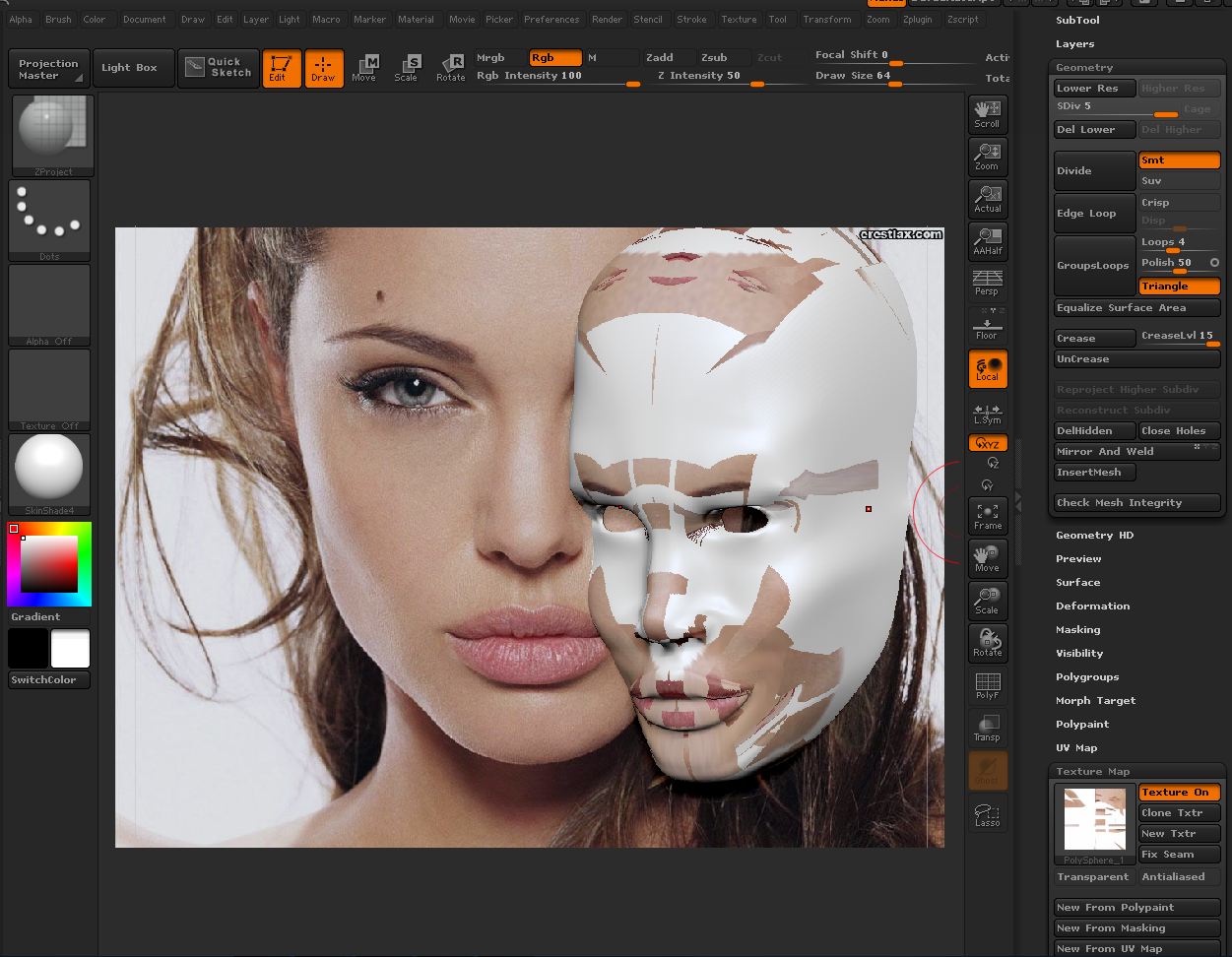Open the ZProject brush thumbnail
Image resolution: width=1232 pixels, height=957 pixels.
tap(53, 136)
